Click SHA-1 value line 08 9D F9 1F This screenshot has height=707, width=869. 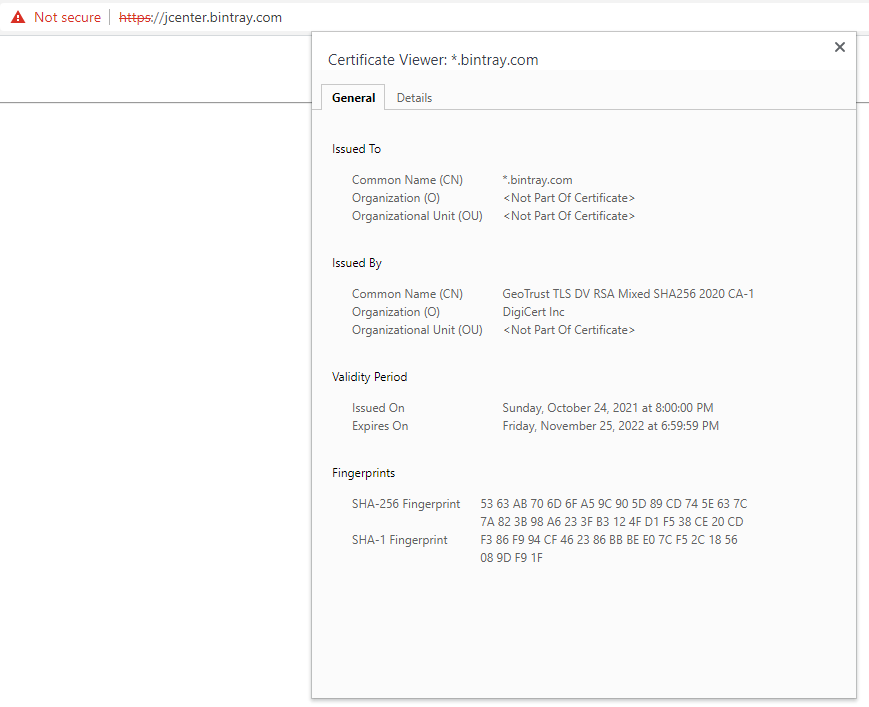[512, 558]
